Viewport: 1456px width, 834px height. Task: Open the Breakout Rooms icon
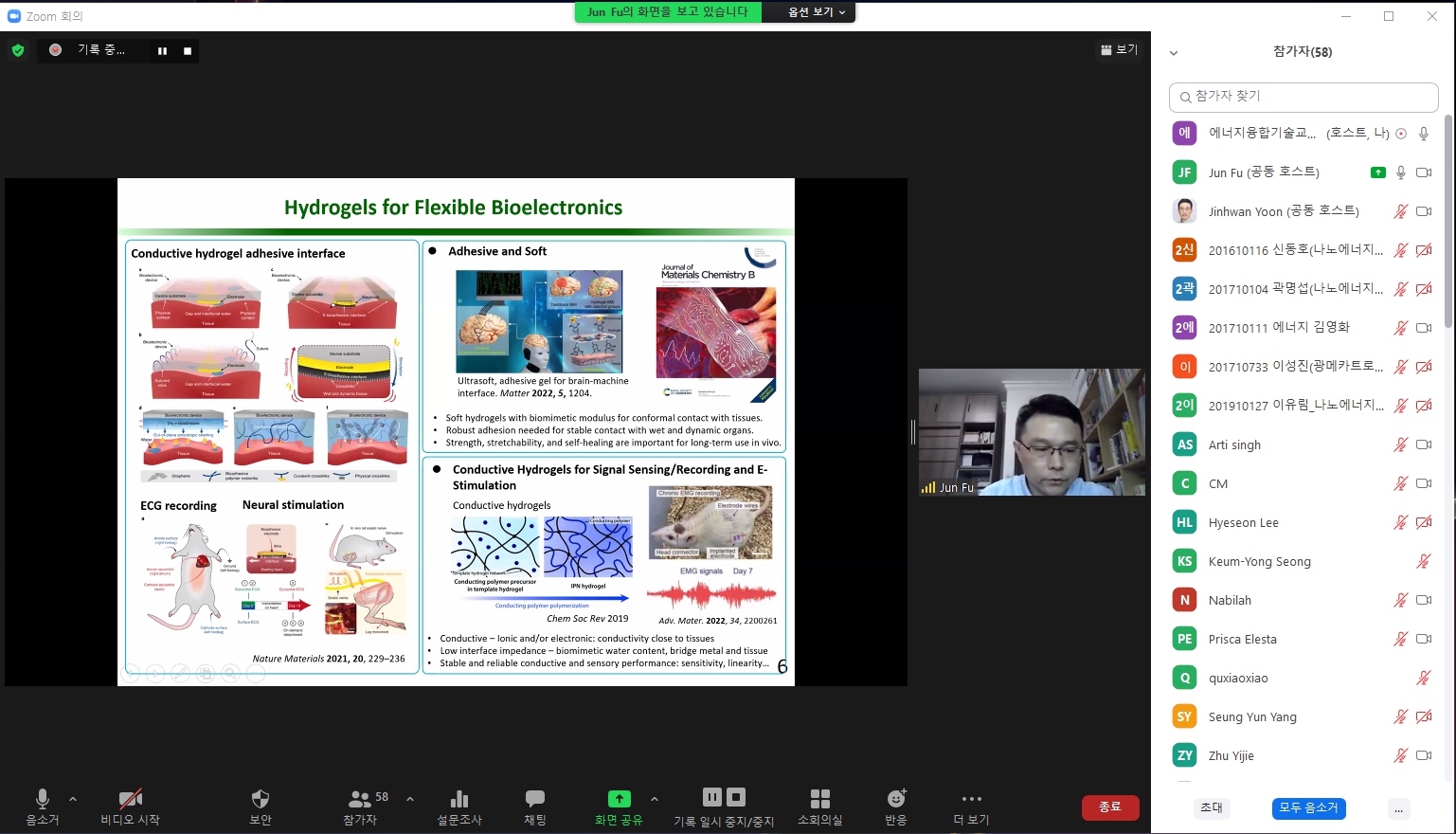coord(820,799)
